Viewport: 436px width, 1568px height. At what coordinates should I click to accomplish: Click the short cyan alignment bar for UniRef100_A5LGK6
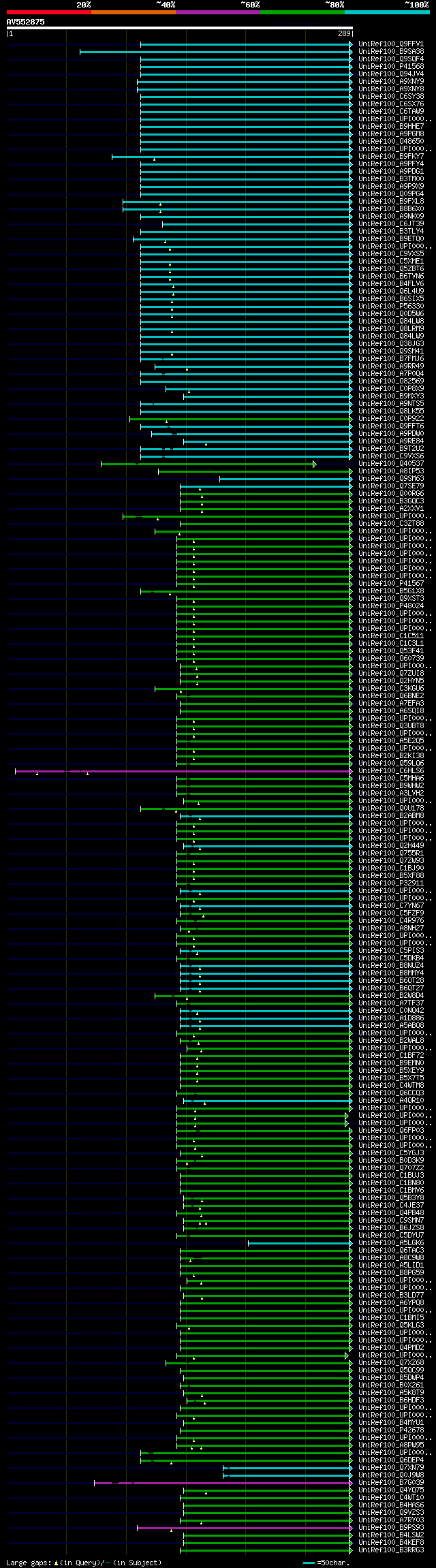tap(300, 1244)
